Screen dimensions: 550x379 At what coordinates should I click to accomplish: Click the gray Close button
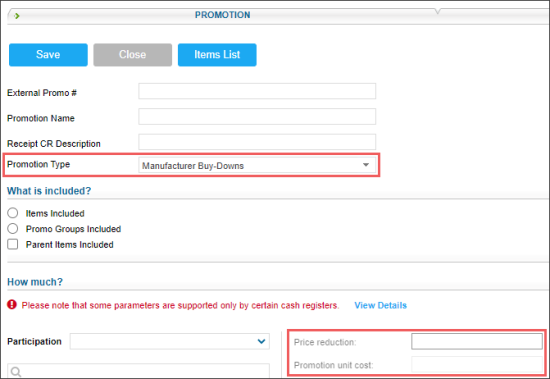(133, 55)
